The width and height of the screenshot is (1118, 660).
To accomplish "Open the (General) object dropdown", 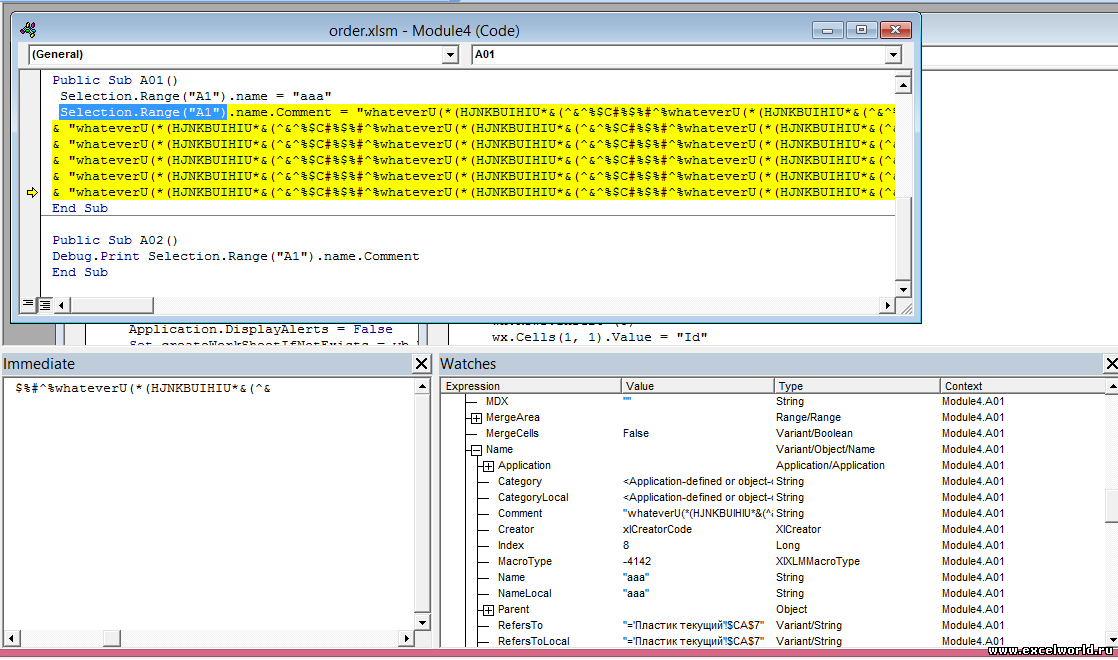I will (x=450, y=54).
